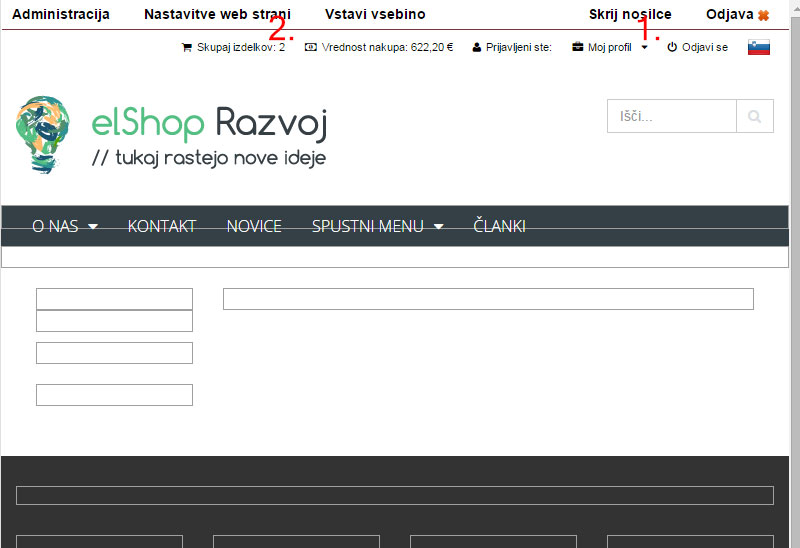Click the briefcase icon by Moj profil
This screenshot has height=548, width=800.
578,47
